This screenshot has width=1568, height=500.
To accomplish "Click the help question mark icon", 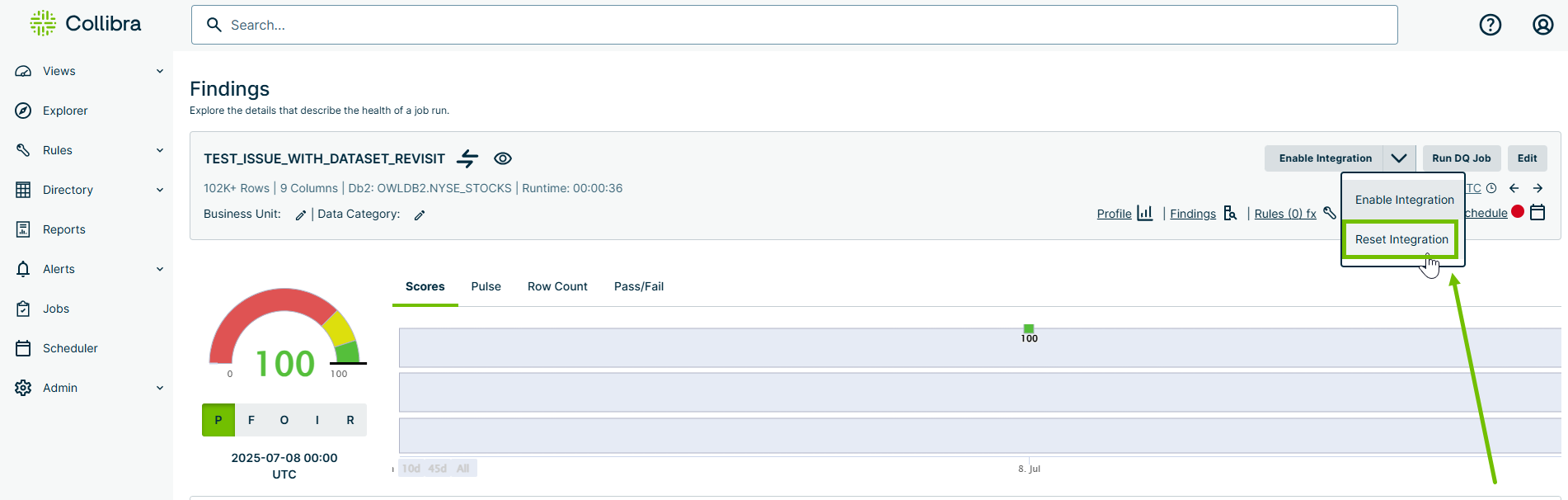I will 1490,25.
